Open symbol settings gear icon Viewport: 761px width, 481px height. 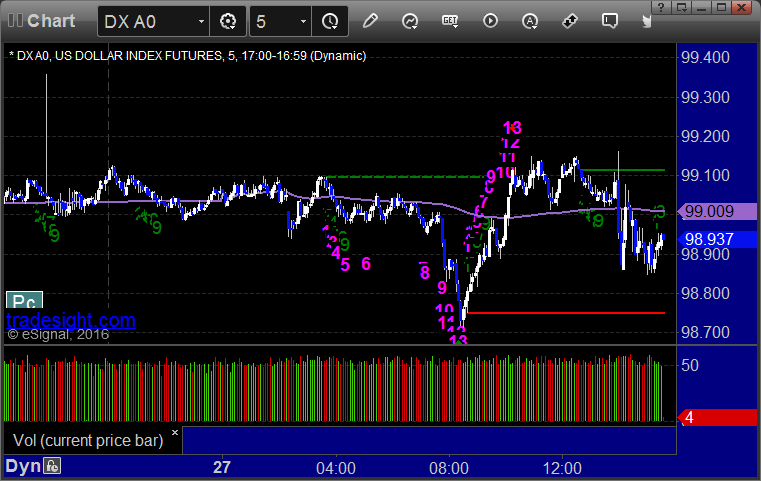point(228,21)
